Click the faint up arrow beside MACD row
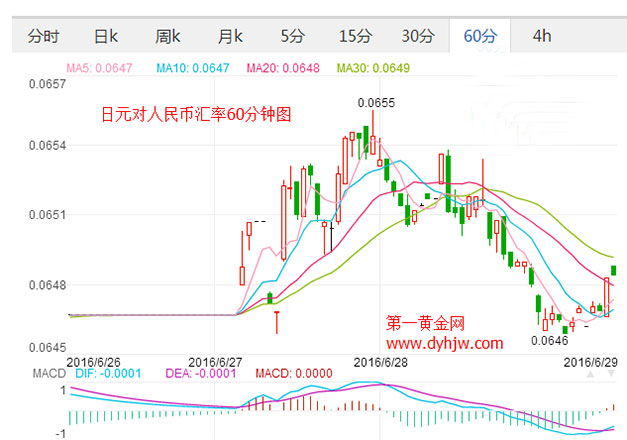Image resolution: width=627 pixels, height=440 pixels. tap(590, 374)
